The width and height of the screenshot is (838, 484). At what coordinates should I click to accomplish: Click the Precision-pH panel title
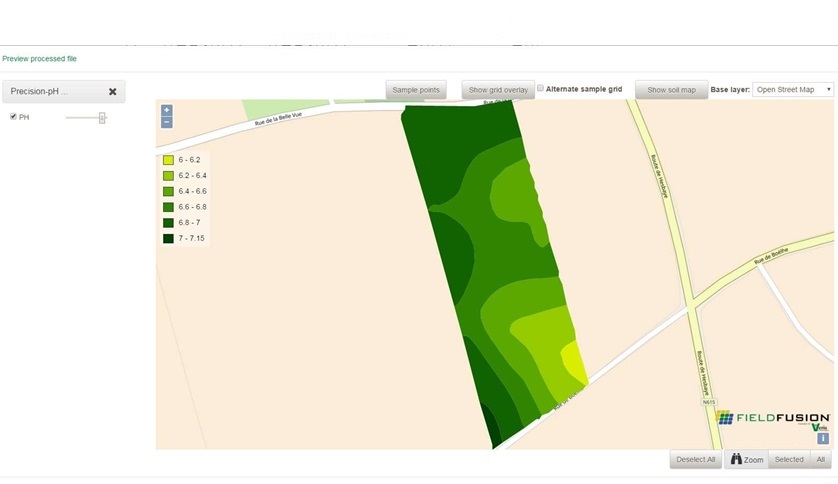[39, 91]
